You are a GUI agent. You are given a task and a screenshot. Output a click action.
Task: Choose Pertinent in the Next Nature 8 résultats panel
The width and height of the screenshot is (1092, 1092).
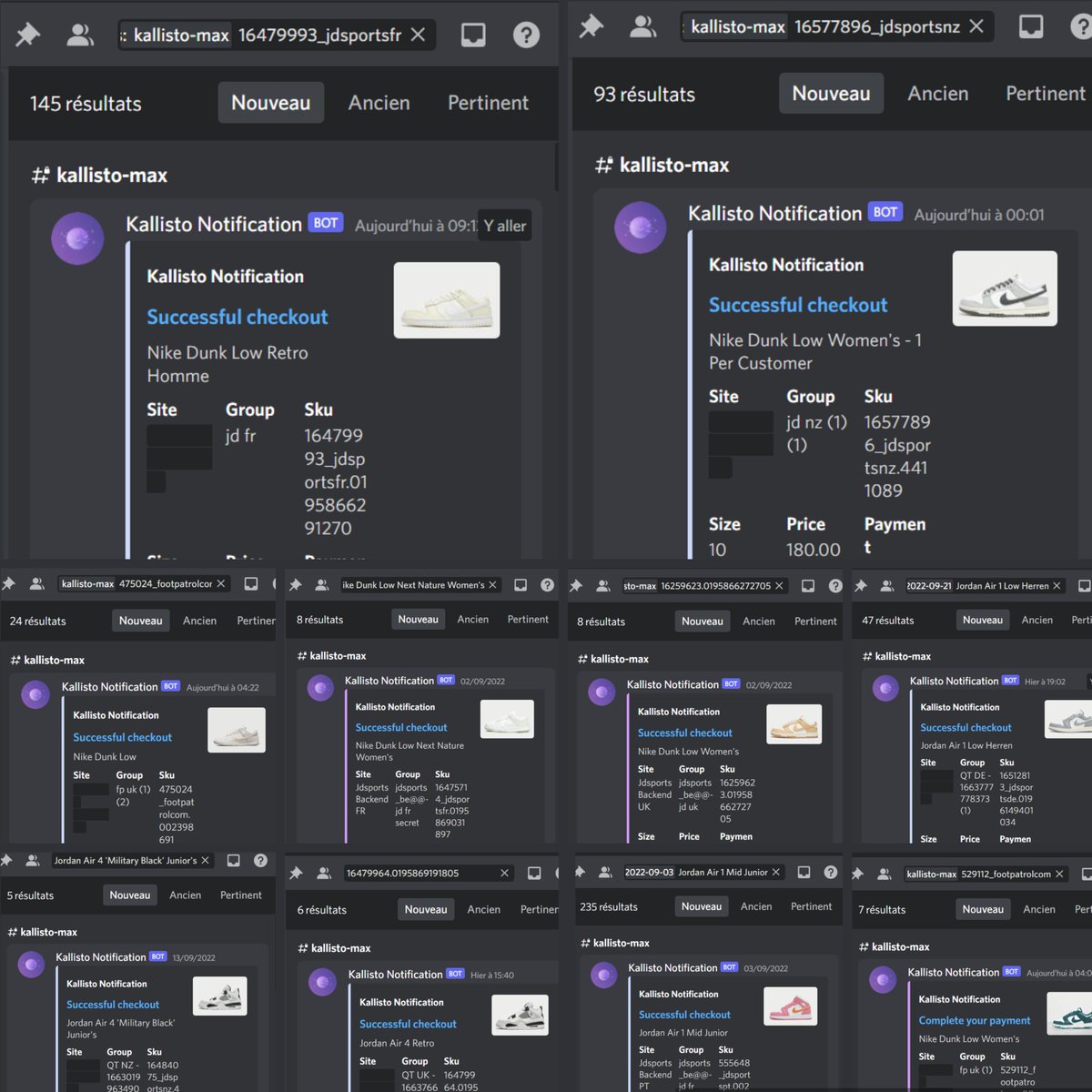point(528,619)
